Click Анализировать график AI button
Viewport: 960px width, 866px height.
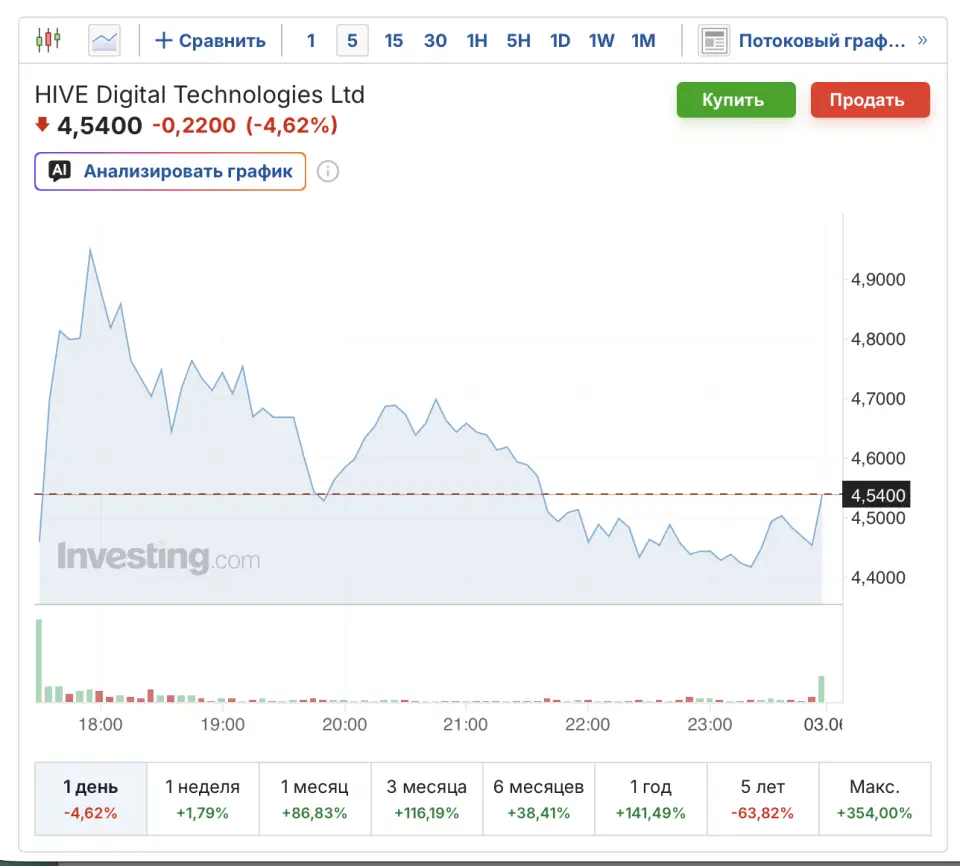[x=170, y=171]
